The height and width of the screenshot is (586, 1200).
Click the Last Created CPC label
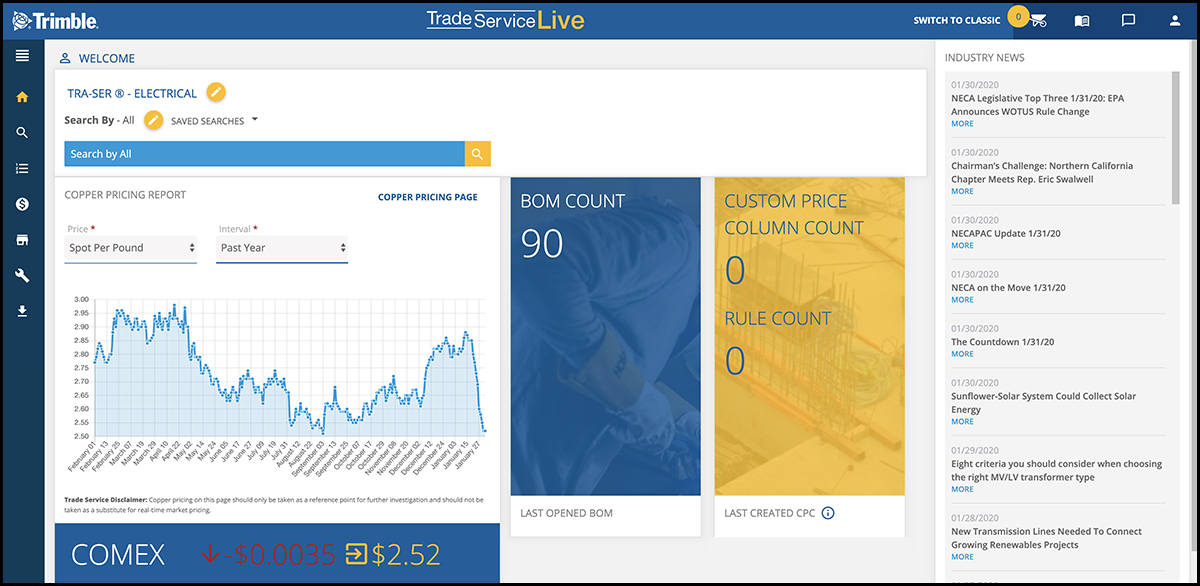770,513
